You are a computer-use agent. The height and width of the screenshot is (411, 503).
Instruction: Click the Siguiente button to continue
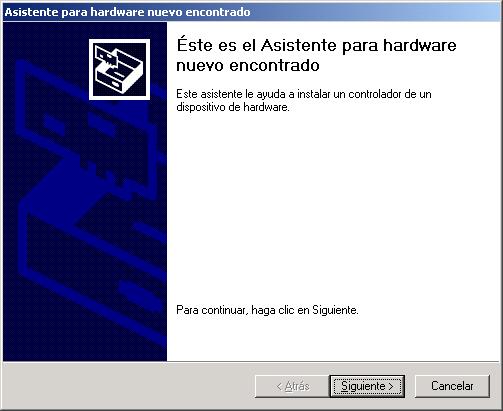[x=367, y=386]
